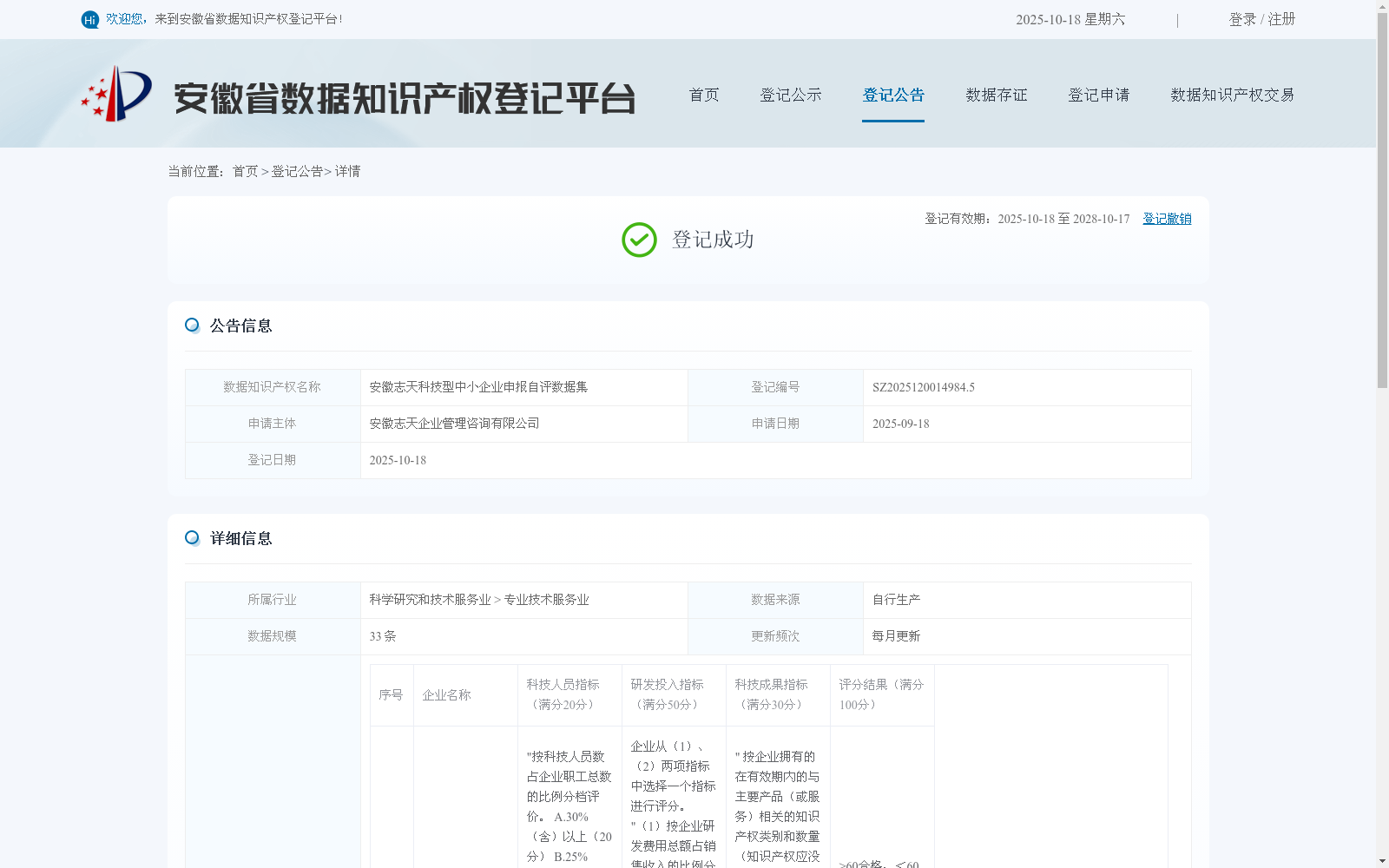Click 详情 in the breadcrumb
This screenshot has width=1389, height=868.
(348, 171)
